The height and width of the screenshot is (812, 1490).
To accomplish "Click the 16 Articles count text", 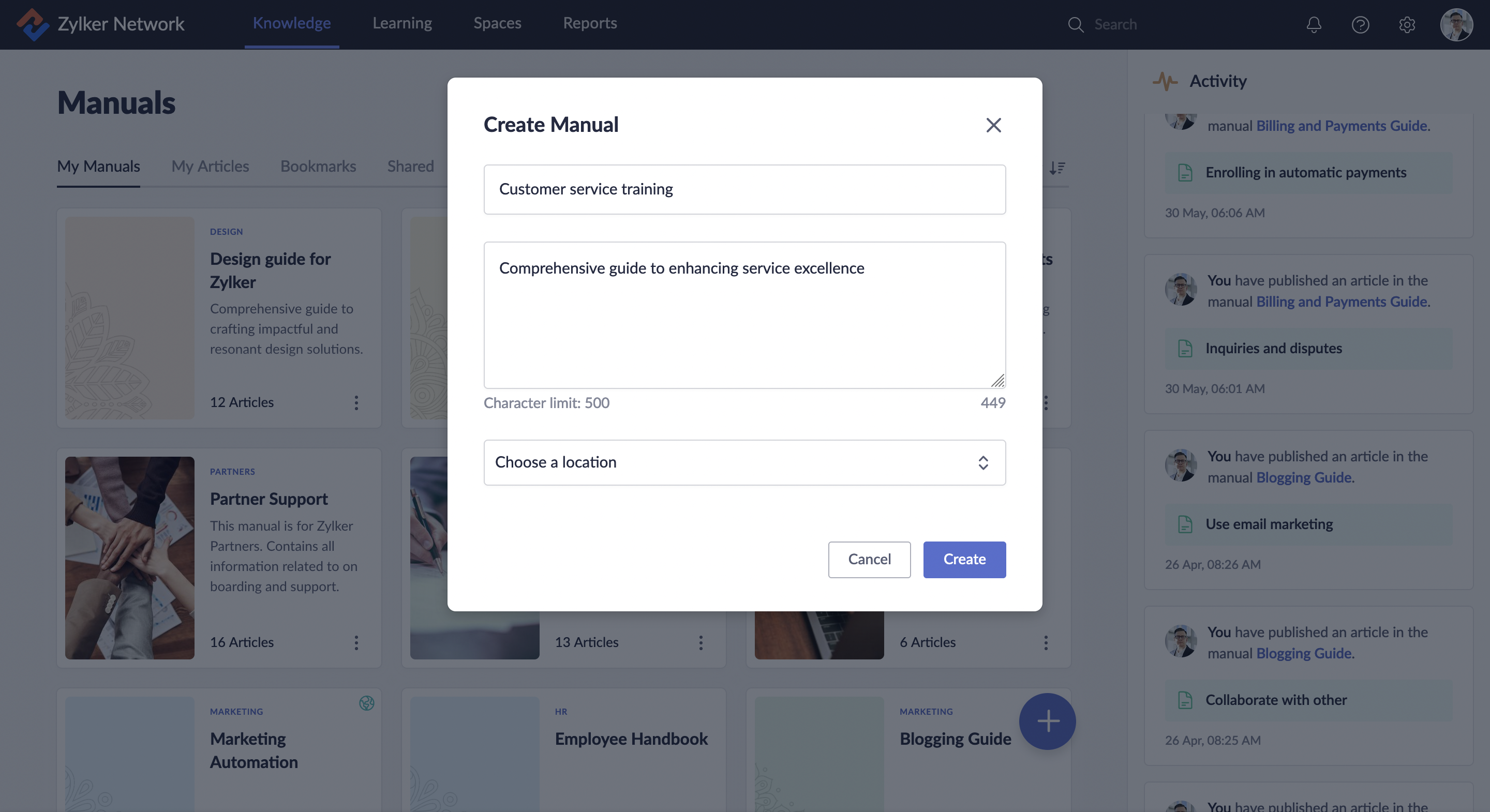I will click(x=241, y=642).
